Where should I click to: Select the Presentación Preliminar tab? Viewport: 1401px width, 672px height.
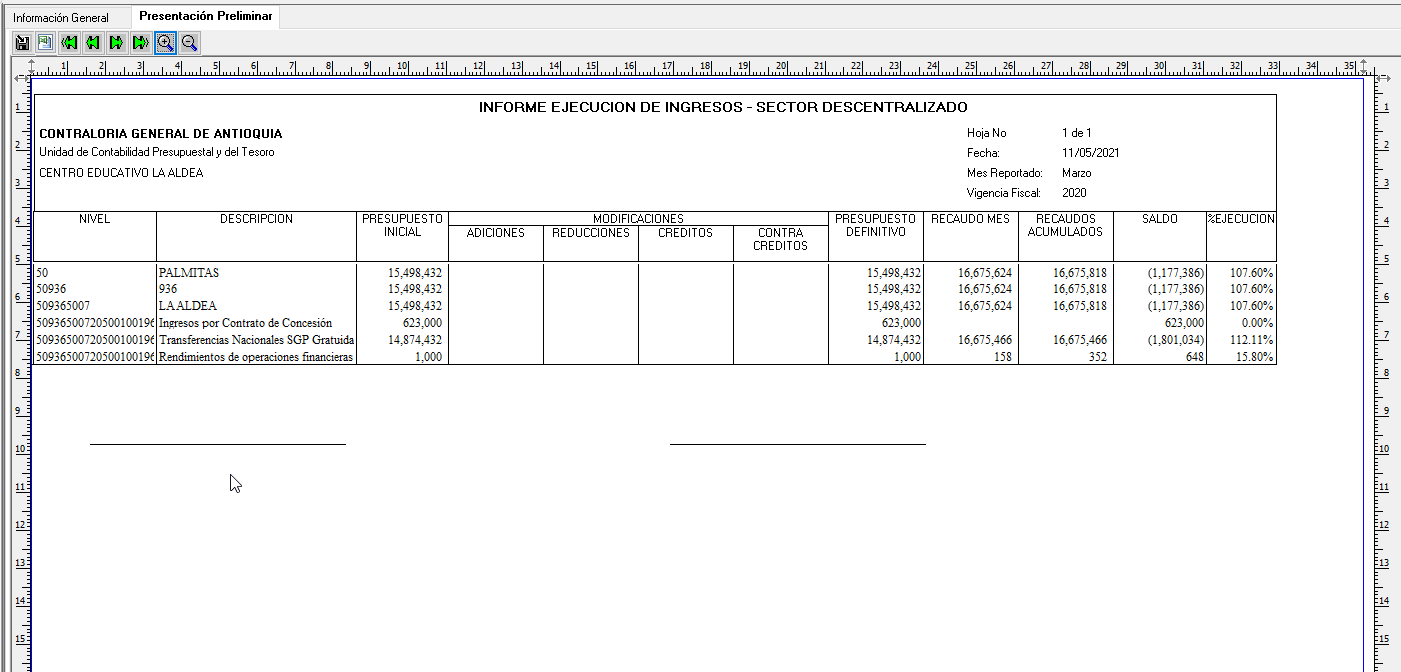point(206,17)
